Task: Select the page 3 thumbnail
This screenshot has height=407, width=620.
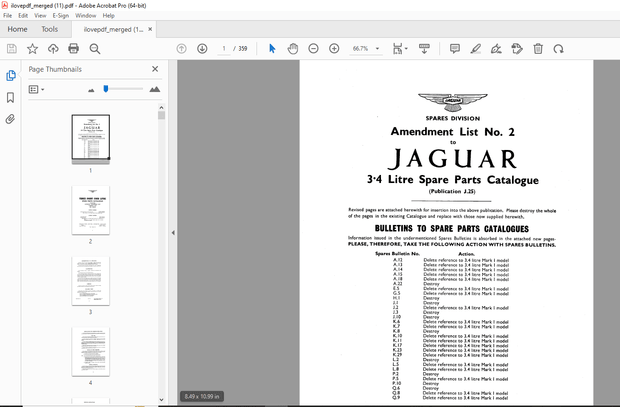Action: (91, 281)
